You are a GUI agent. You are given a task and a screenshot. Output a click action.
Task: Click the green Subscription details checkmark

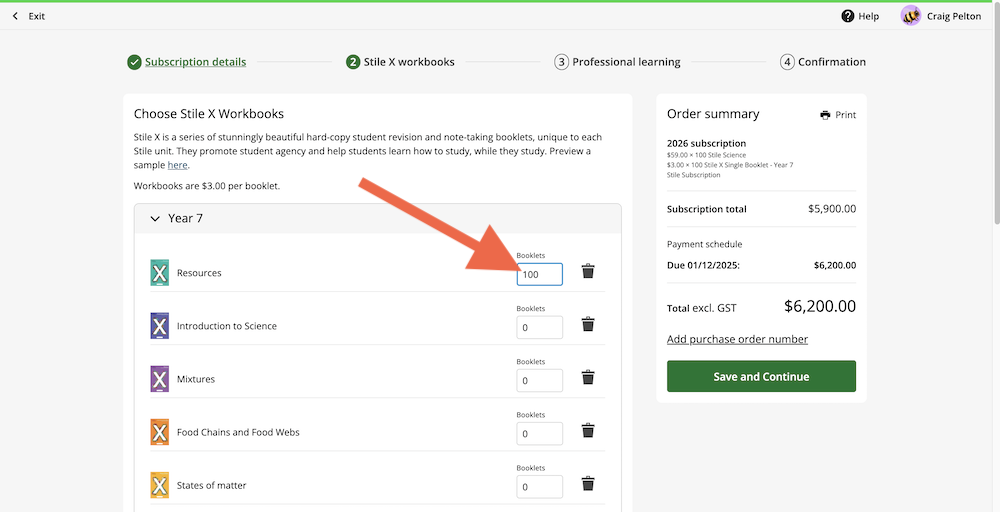[x=134, y=62]
